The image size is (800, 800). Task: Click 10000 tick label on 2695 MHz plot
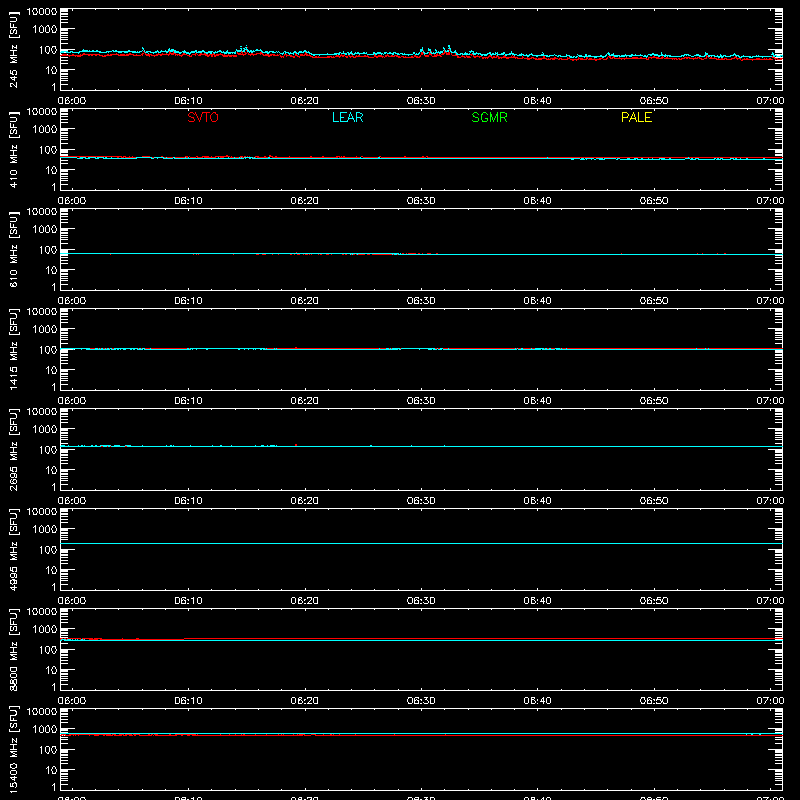click(x=42, y=412)
